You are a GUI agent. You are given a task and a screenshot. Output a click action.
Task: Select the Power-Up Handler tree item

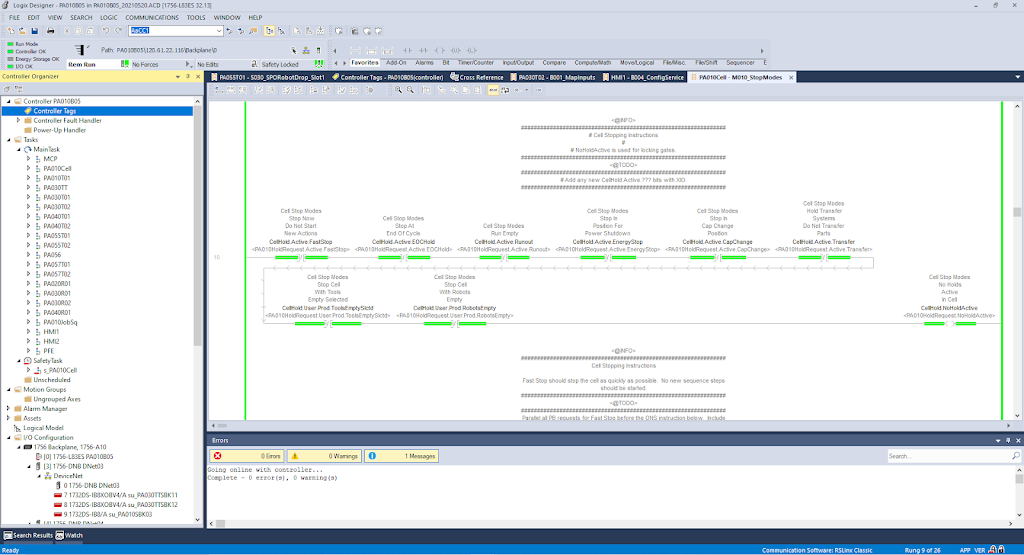tap(60, 130)
